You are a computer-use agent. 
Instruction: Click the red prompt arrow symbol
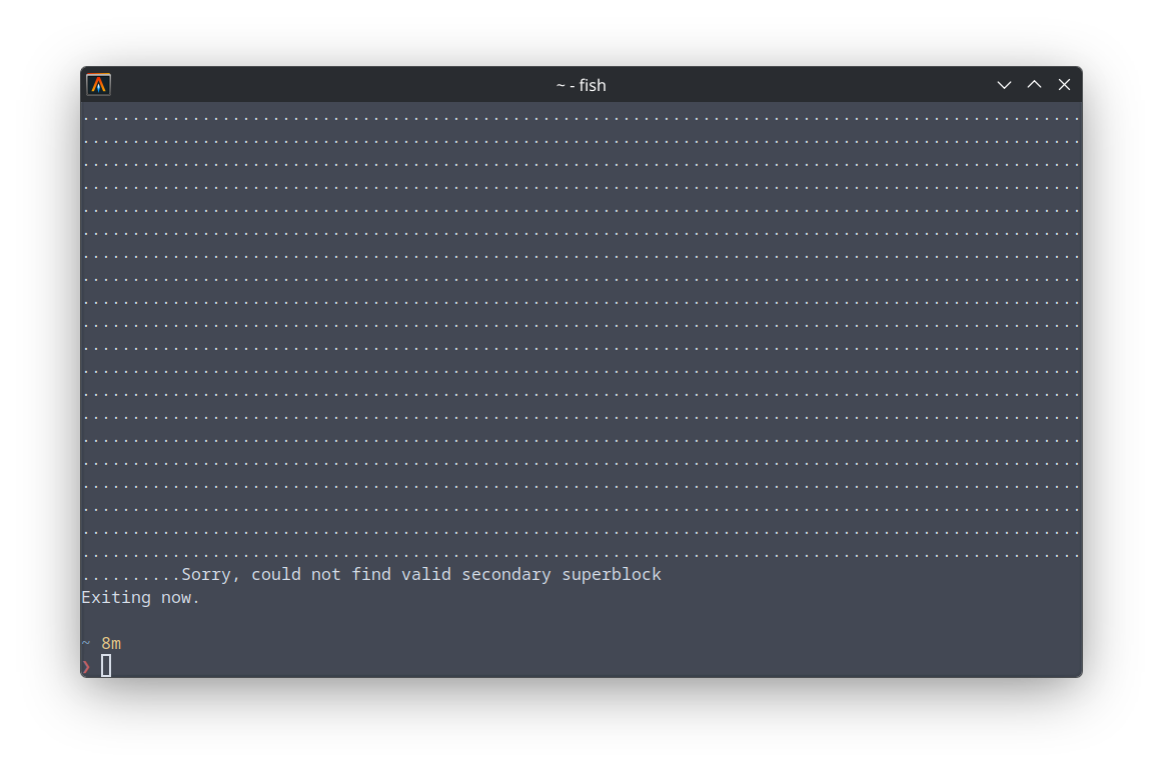[86, 666]
